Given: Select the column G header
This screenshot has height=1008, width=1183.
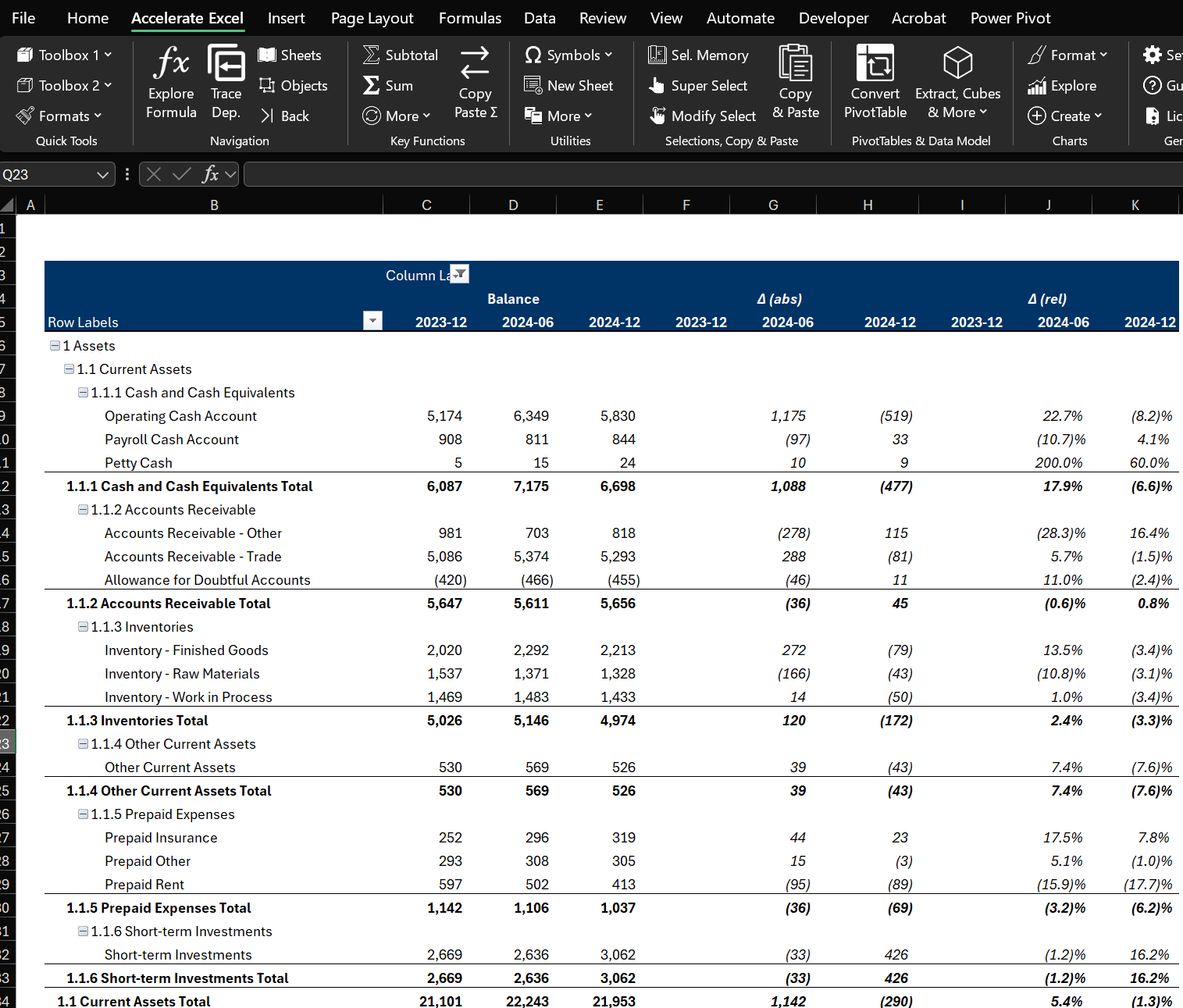Looking at the screenshot, I should 773,205.
